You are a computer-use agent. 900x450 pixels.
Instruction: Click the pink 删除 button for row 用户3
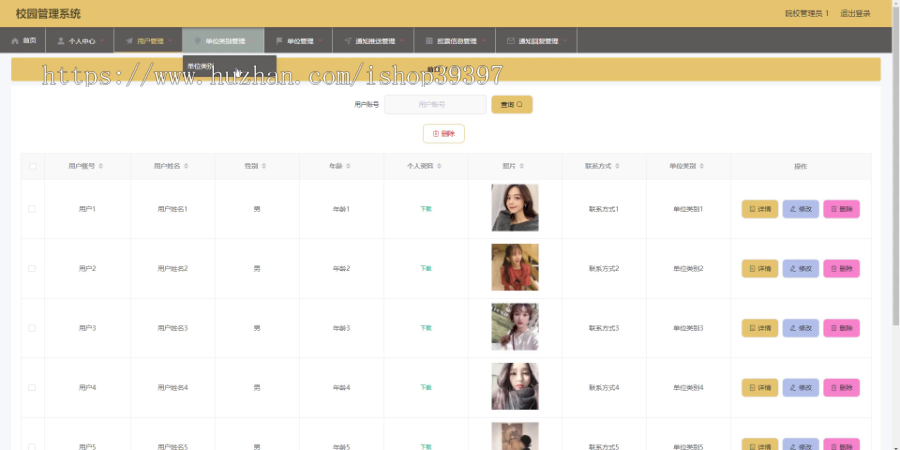click(841, 328)
